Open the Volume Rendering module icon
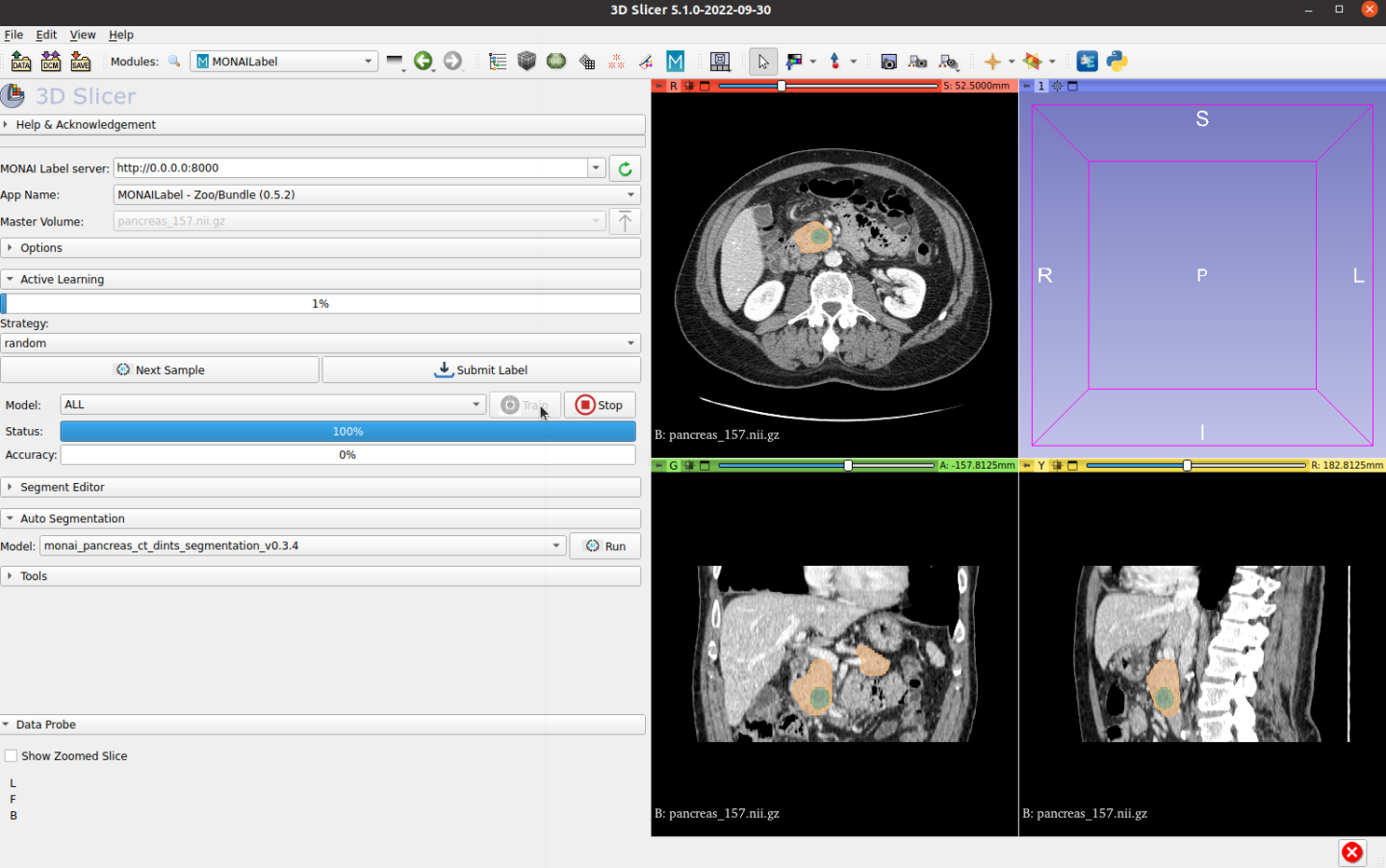Viewport: 1386px width, 868px height. pyautogui.click(x=526, y=62)
